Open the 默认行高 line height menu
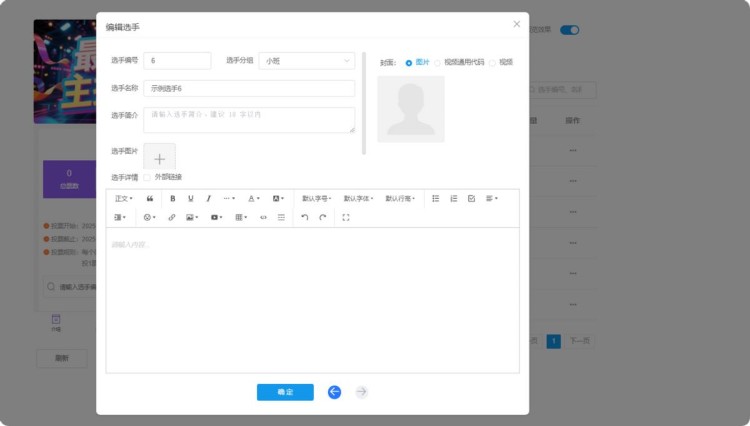Screen dimensions: 750x426 pos(400,199)
